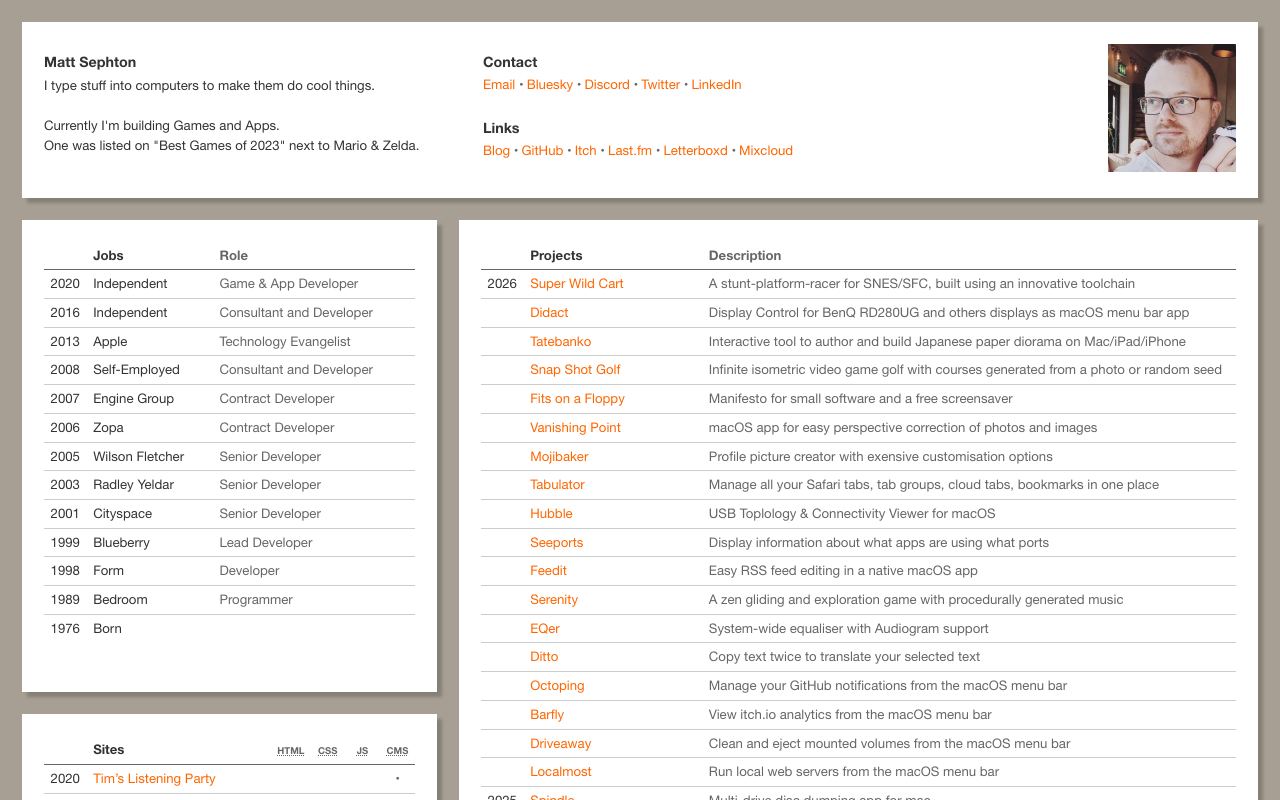Visit the Blog link
This screenshot has width=1280, height=800.
click(x=497, y=151)
